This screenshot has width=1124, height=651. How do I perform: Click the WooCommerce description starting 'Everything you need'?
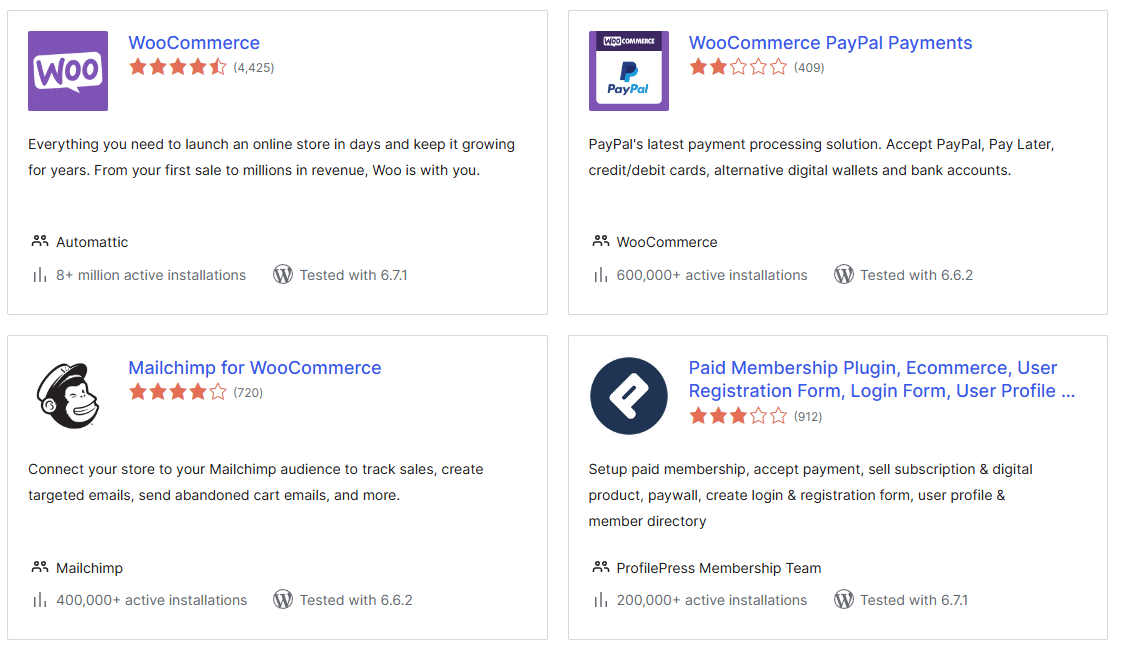pyautogui.click(x=272, y=157)
